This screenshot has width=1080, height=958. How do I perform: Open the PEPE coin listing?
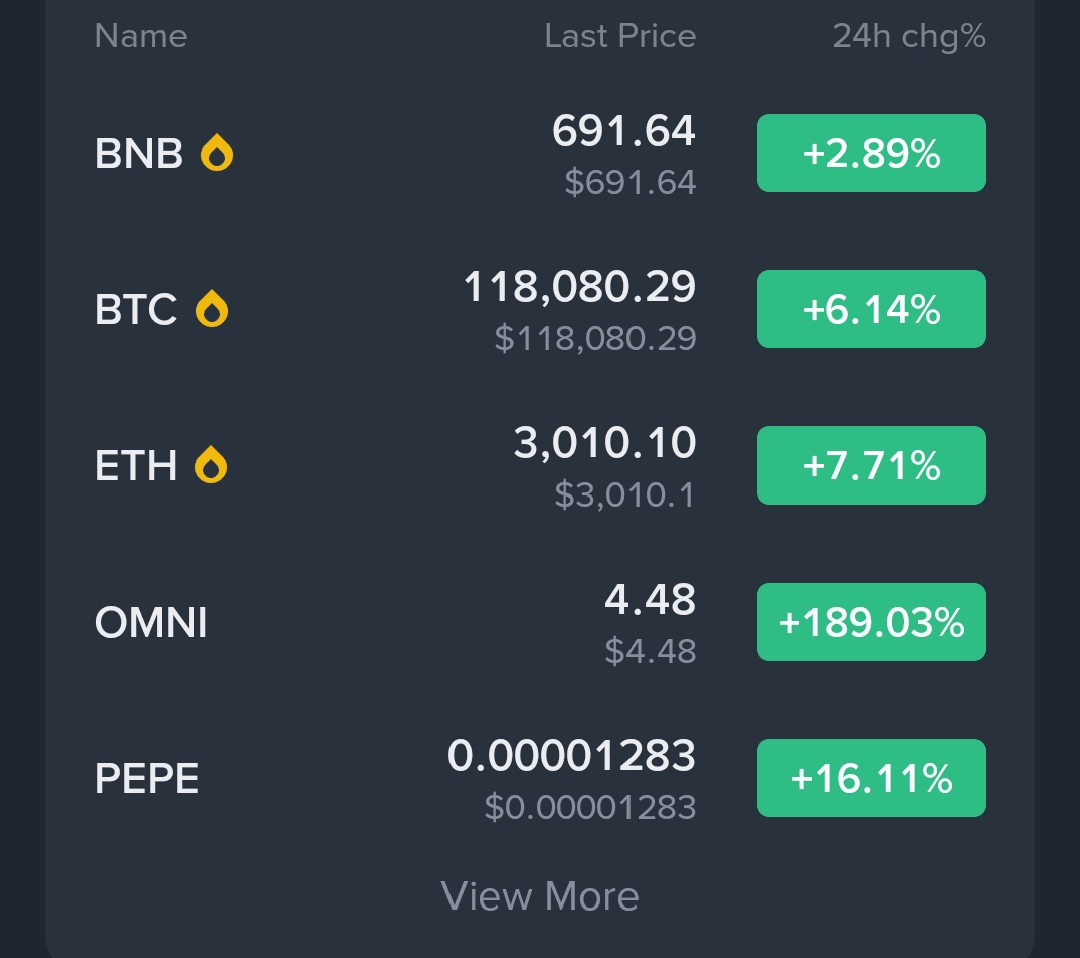(147, 779)
